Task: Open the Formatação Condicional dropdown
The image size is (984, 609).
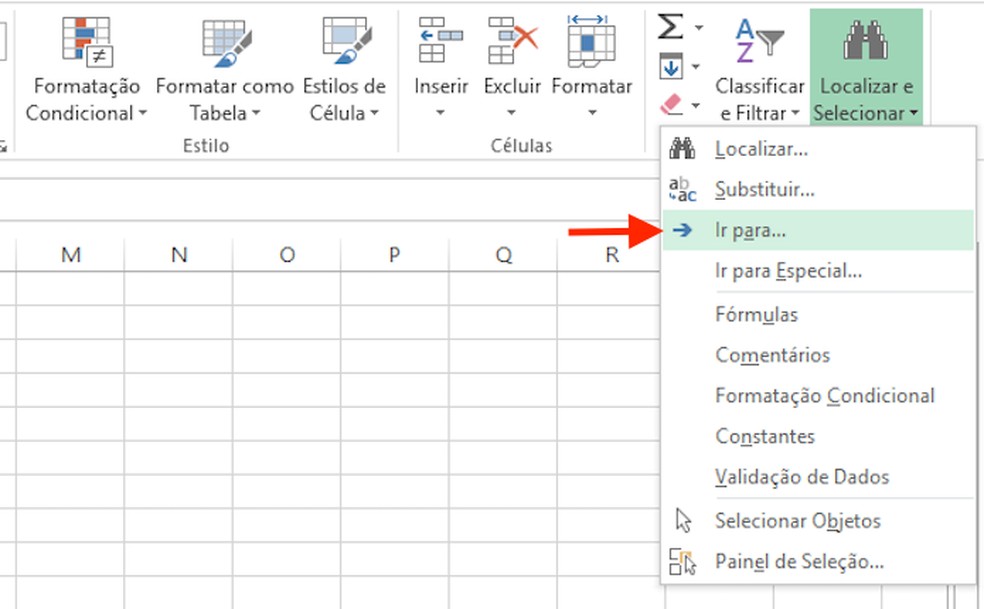Action: [x=85, y=70]
